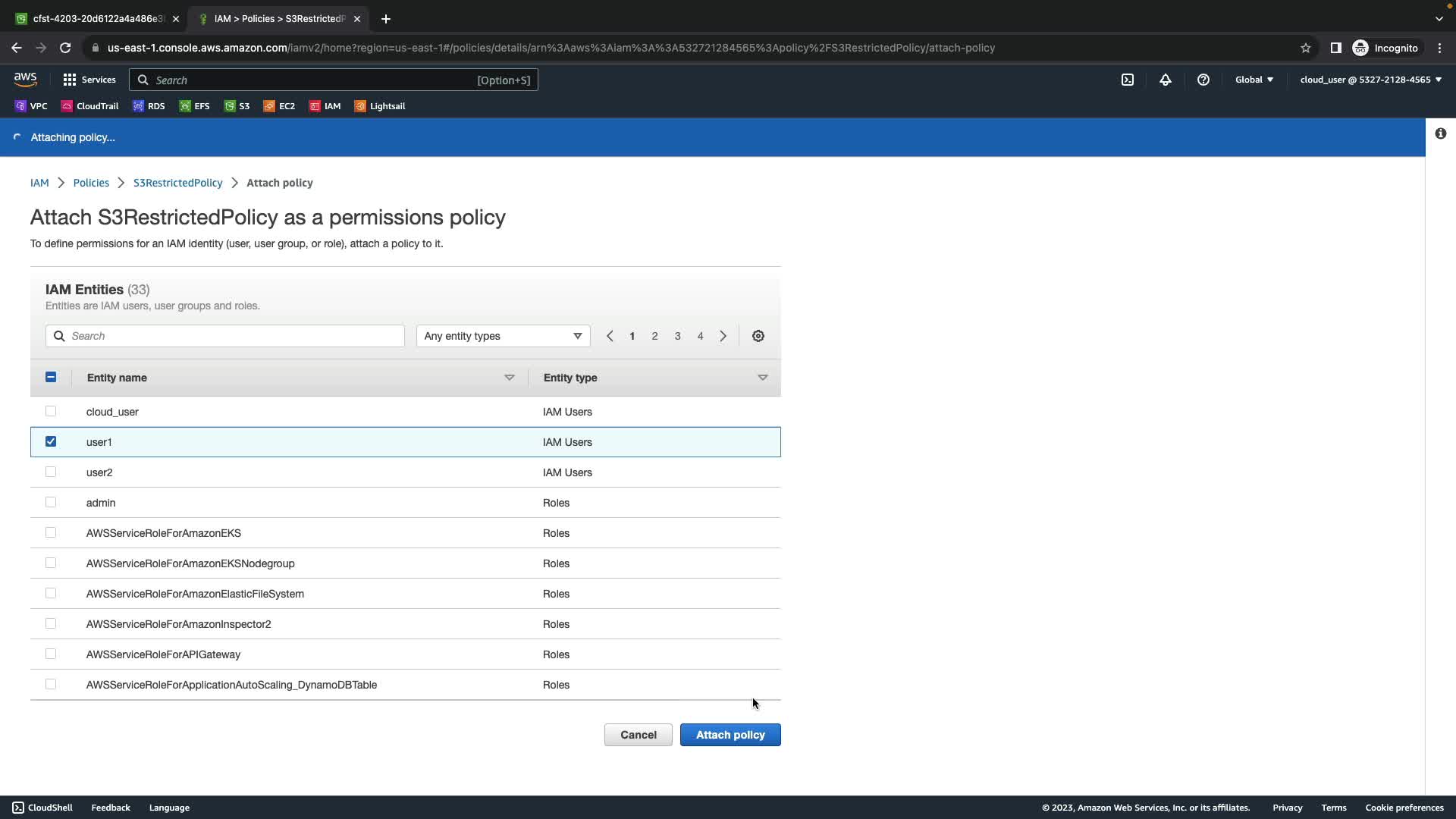Click the info panel icon
The width and height of the screenshot is (1456, 819).
(x=1440, y=133)
